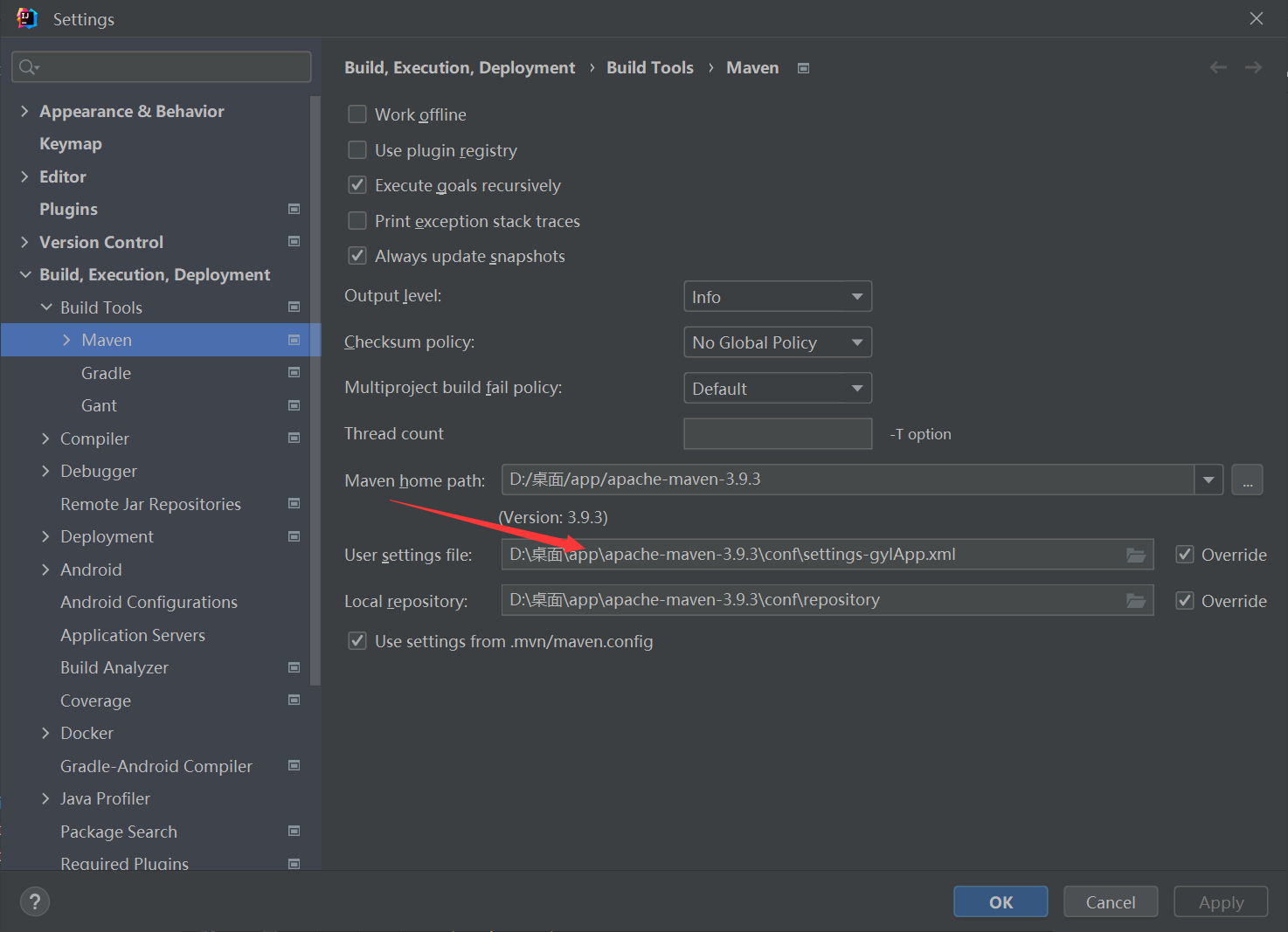Screen dimensions: 1288x932
Task: Click the project-level icon on Version Control row
Action: coord(294,241)
